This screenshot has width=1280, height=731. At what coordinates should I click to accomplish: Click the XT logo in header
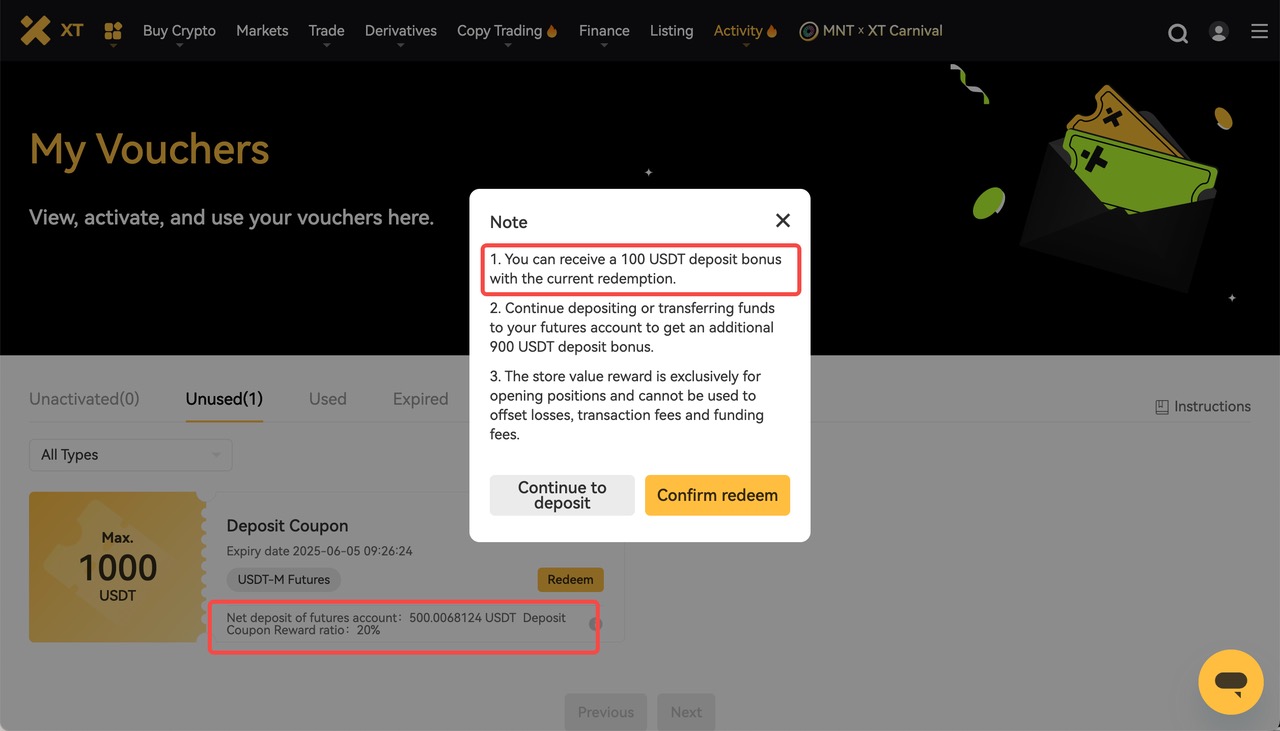(x=52, y=31)
